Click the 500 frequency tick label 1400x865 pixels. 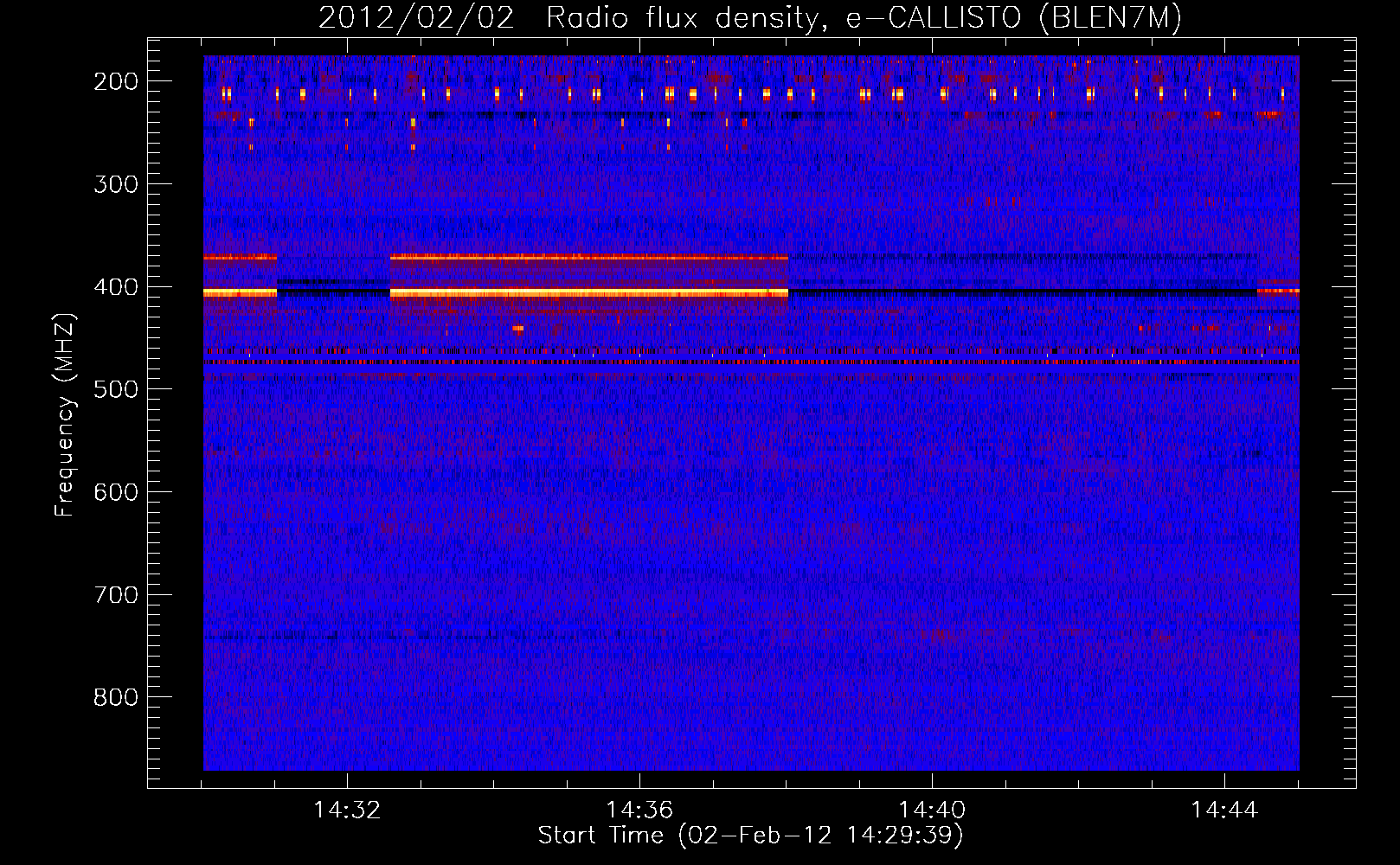[x=116, y=389]
